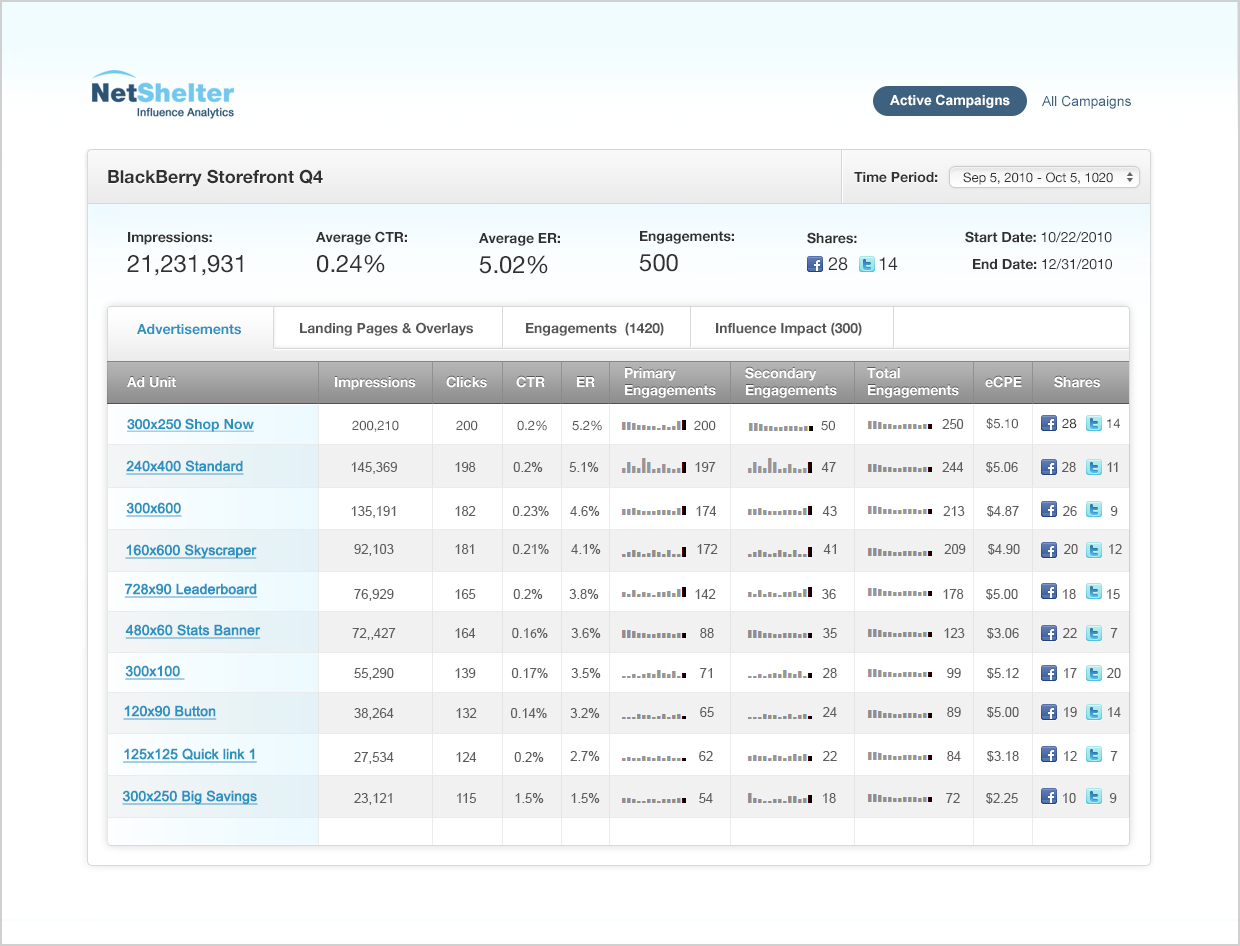Click Twitter icon in 300x600 row
The height and width of the screenshot is (946, 1240).
pos(1094,510)
